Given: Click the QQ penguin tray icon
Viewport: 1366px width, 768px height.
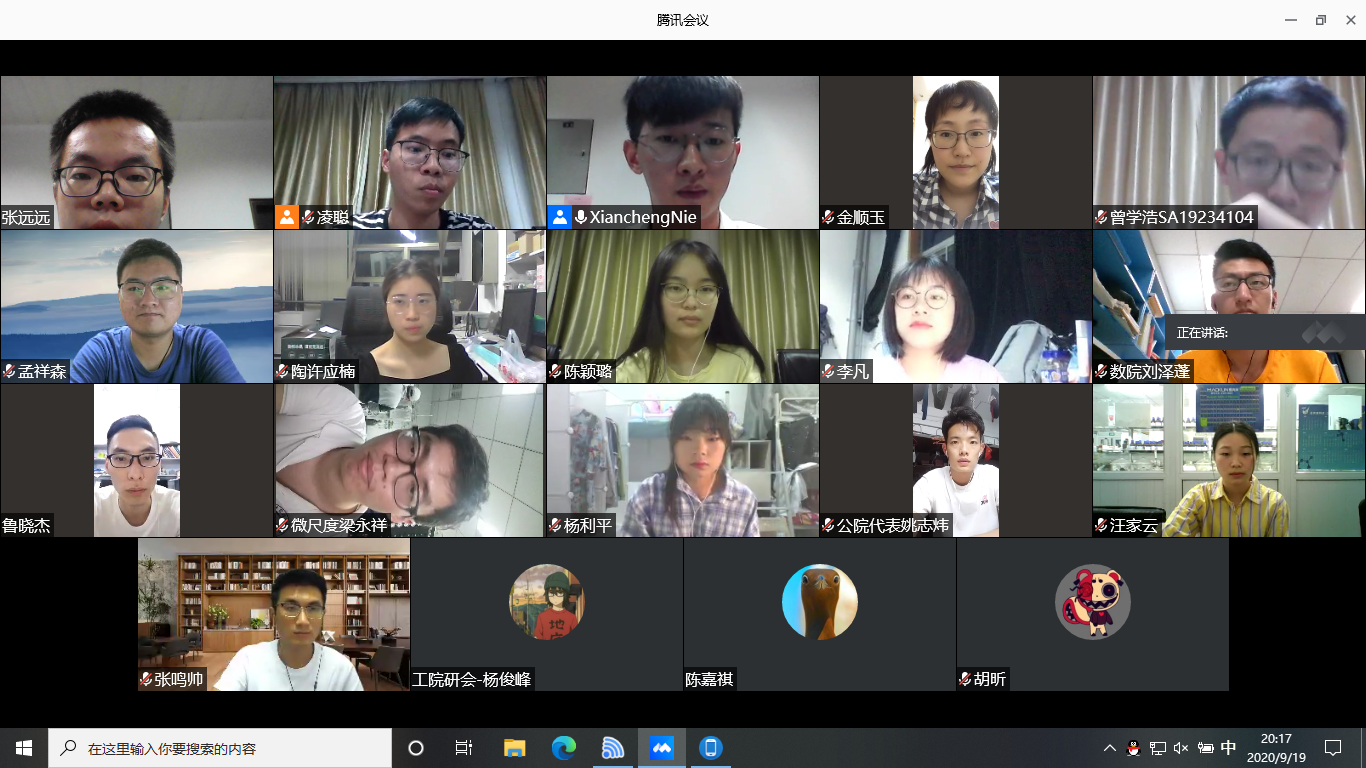Looking at the screenshot, I should 1133,748.
